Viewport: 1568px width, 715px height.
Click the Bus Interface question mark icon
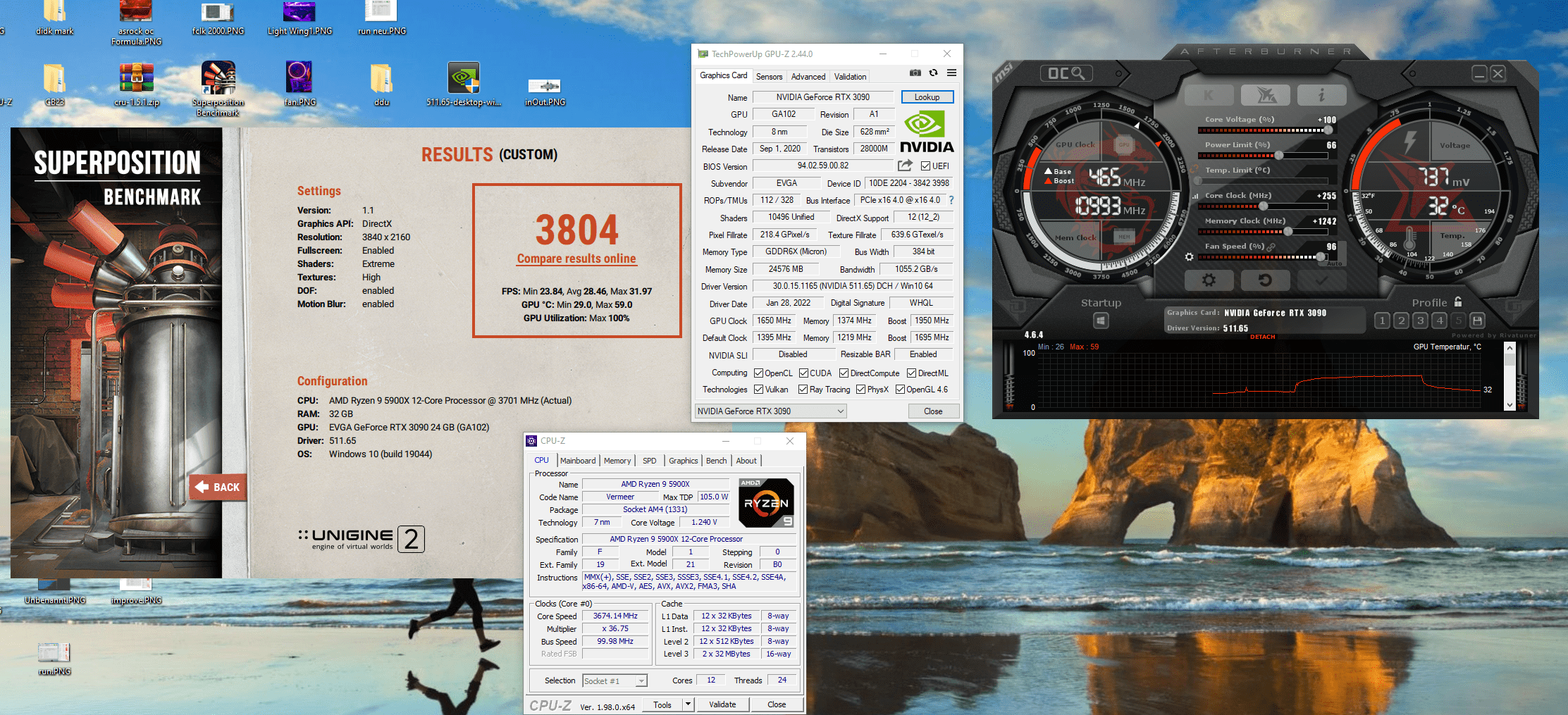click(x=951, y=200)
